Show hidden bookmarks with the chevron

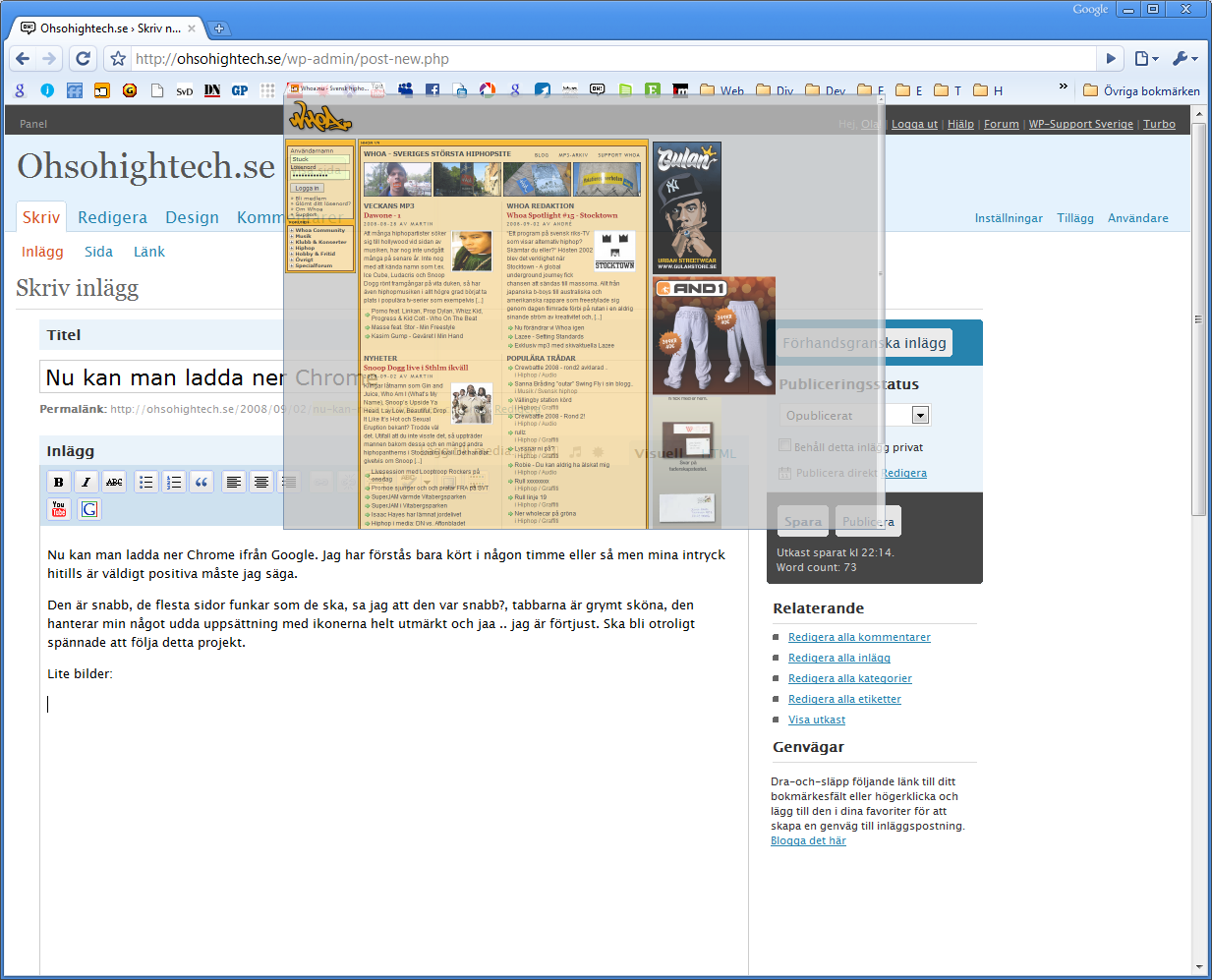pyautogui.click(x=1063, y=87)
